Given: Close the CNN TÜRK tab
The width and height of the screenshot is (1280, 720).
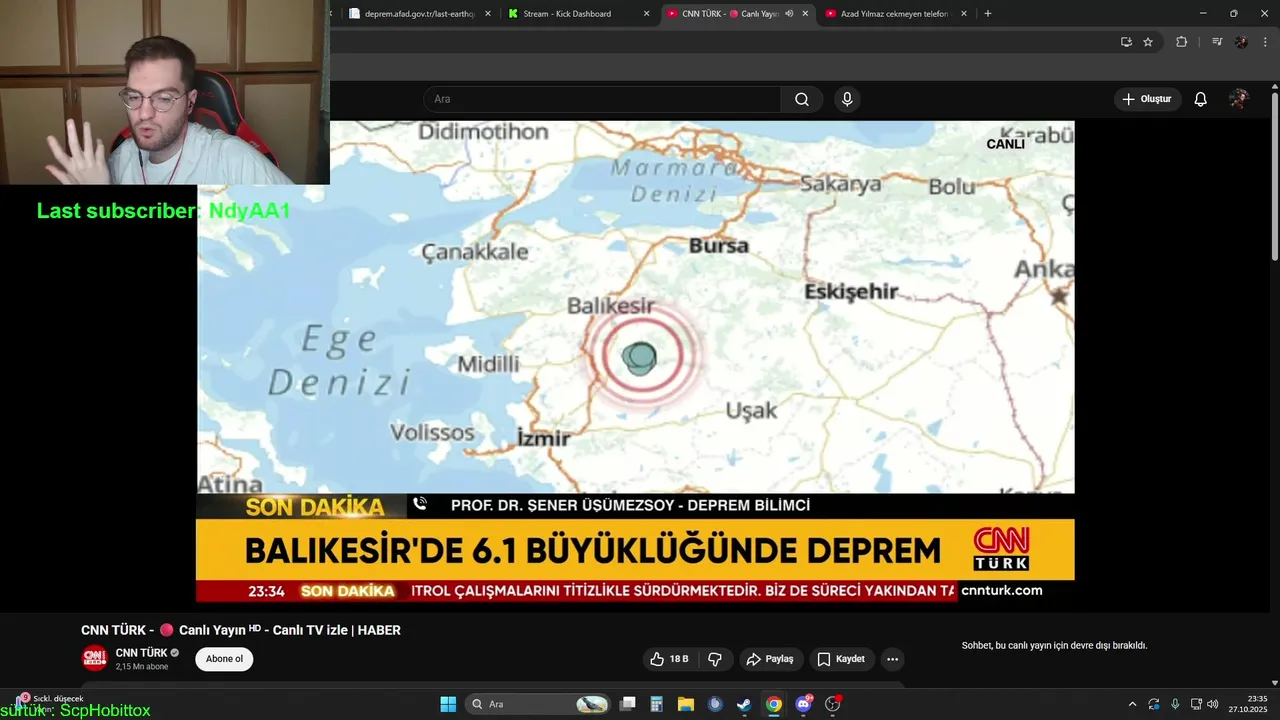Looking at the screenshot, I should click(x=805, y=14).
